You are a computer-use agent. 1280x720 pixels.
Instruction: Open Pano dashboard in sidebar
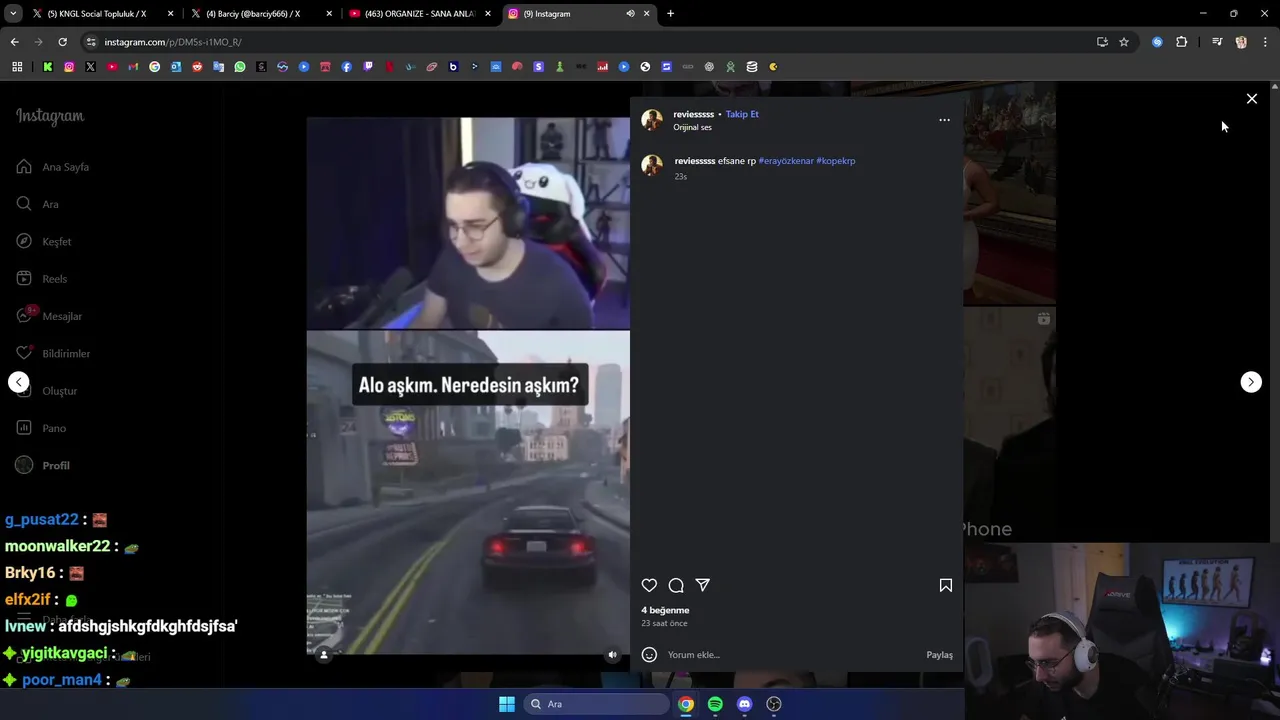point(42,428)
